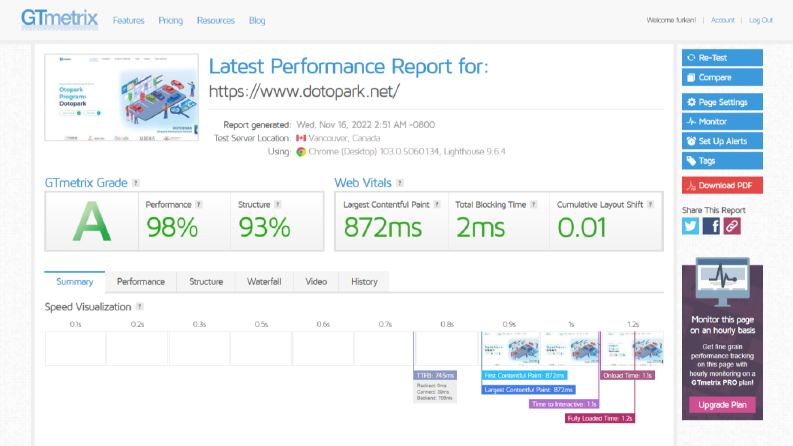The width and height of the screenshot is (793, 446).
Task: Click the 872ms LCP value
Action: (383, 227)
